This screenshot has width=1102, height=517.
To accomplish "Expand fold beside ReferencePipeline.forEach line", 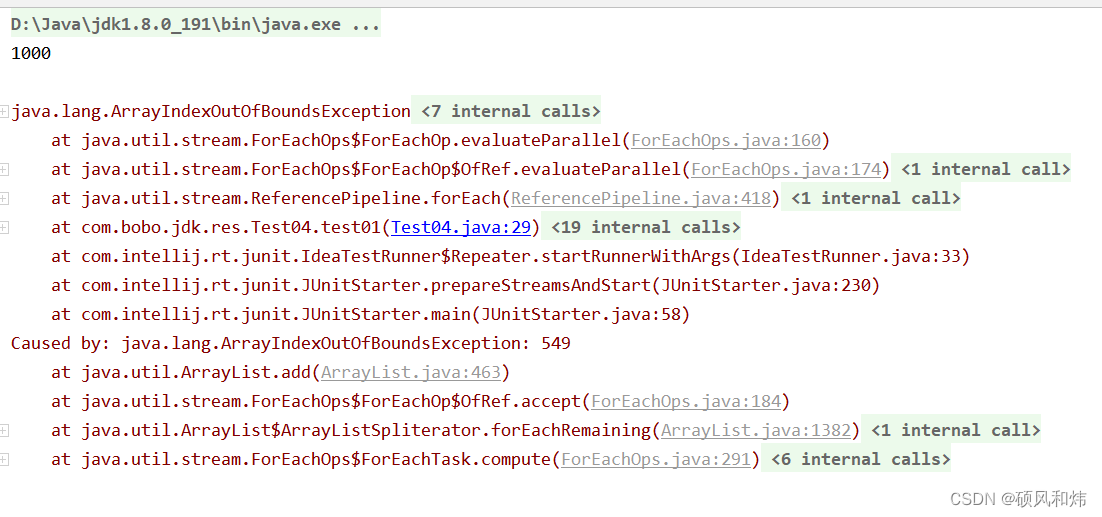I will tap(4, 199).
